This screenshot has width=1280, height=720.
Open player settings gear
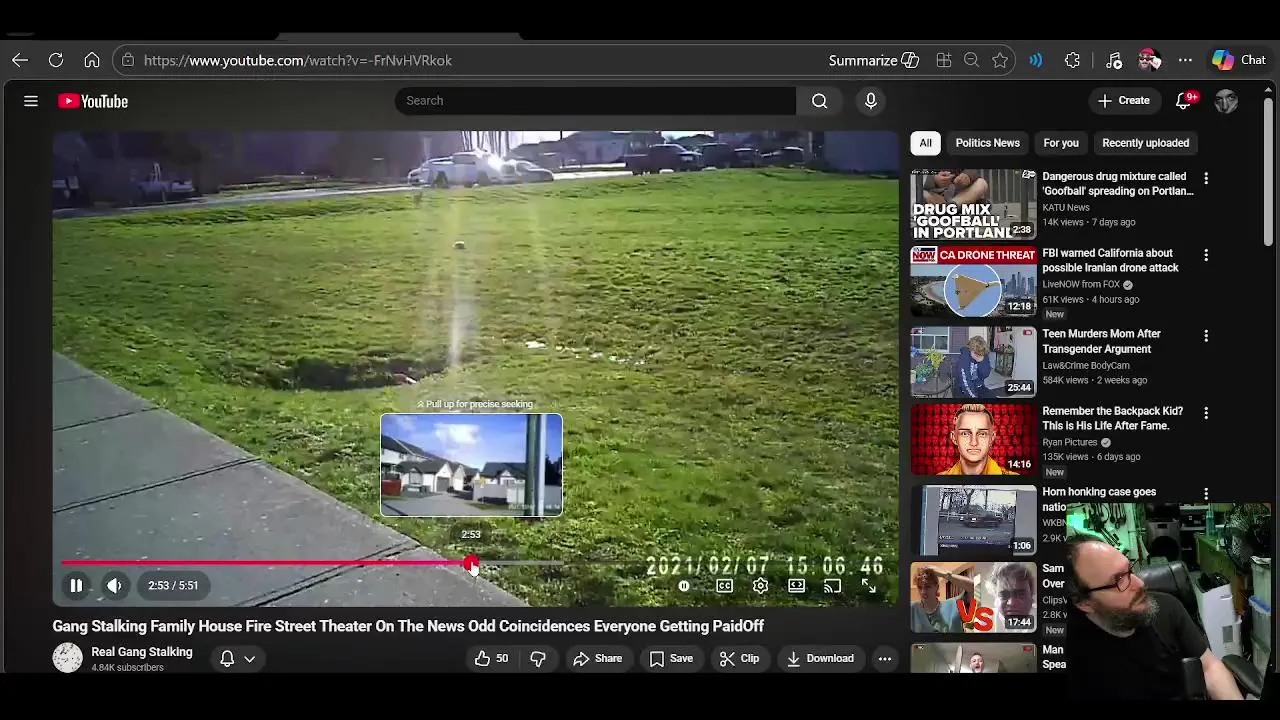(x=760, y=586)
